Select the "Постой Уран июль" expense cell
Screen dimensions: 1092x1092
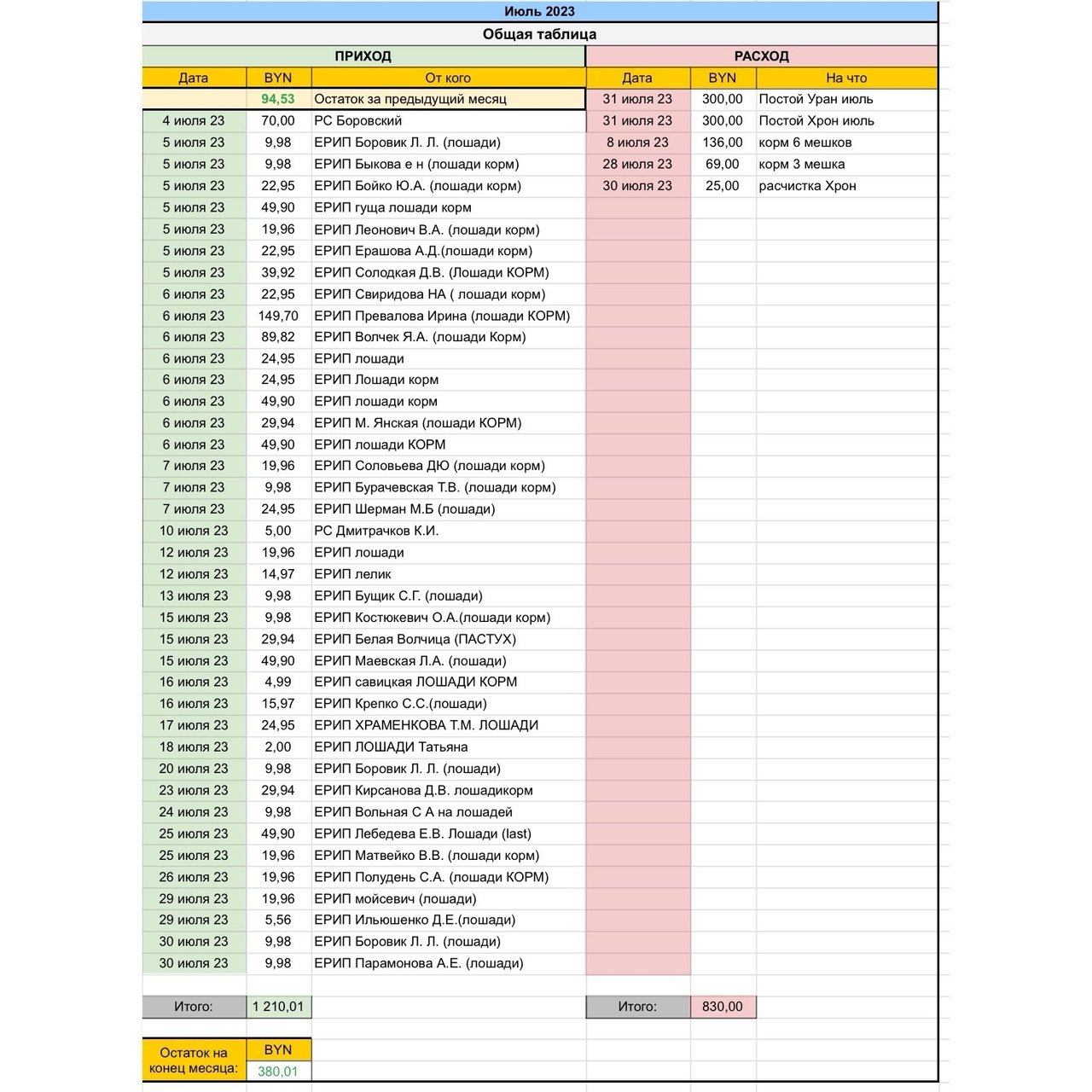click(816, 99)
